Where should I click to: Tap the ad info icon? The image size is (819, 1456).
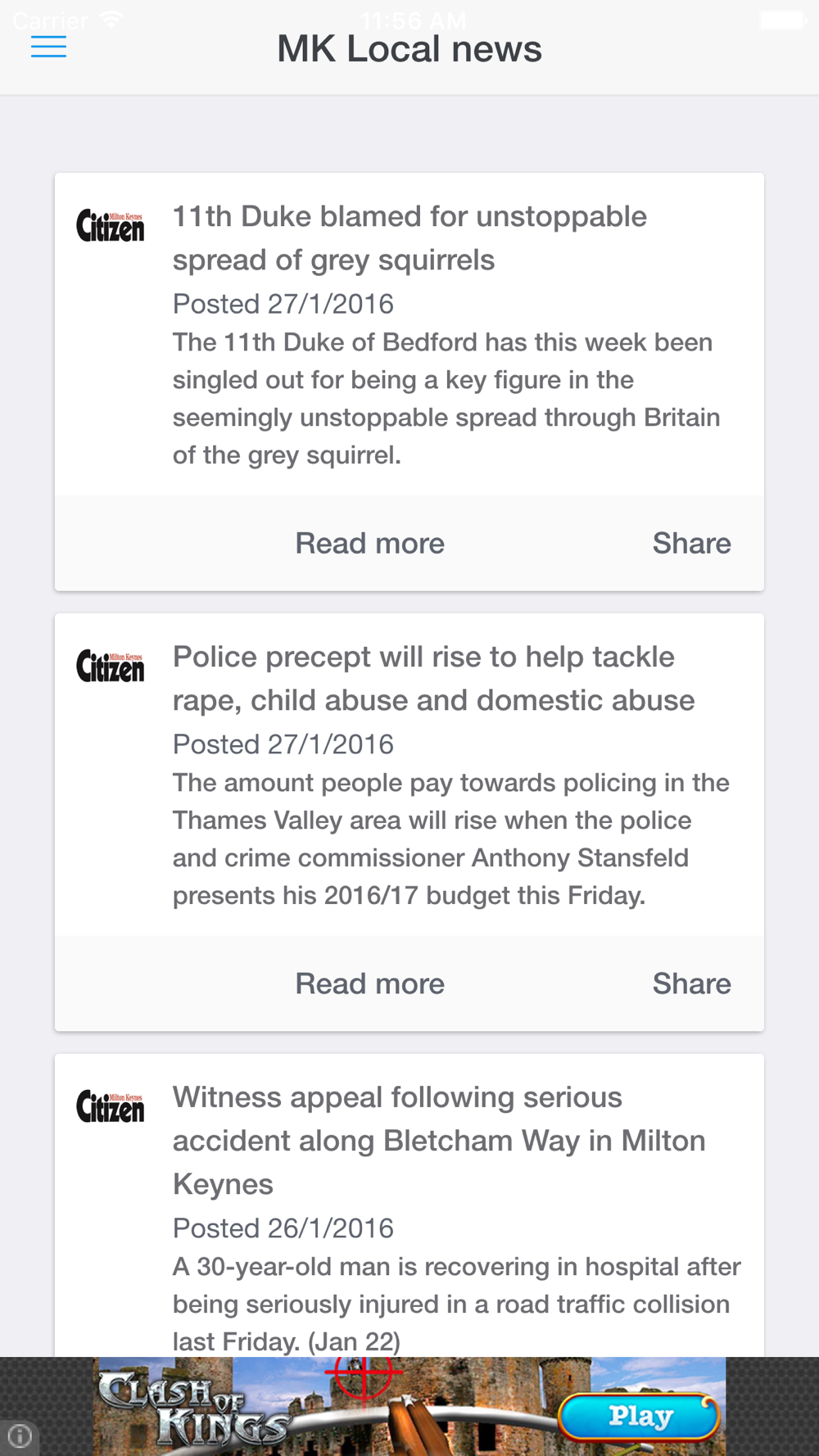click(x=20, y=1436)
